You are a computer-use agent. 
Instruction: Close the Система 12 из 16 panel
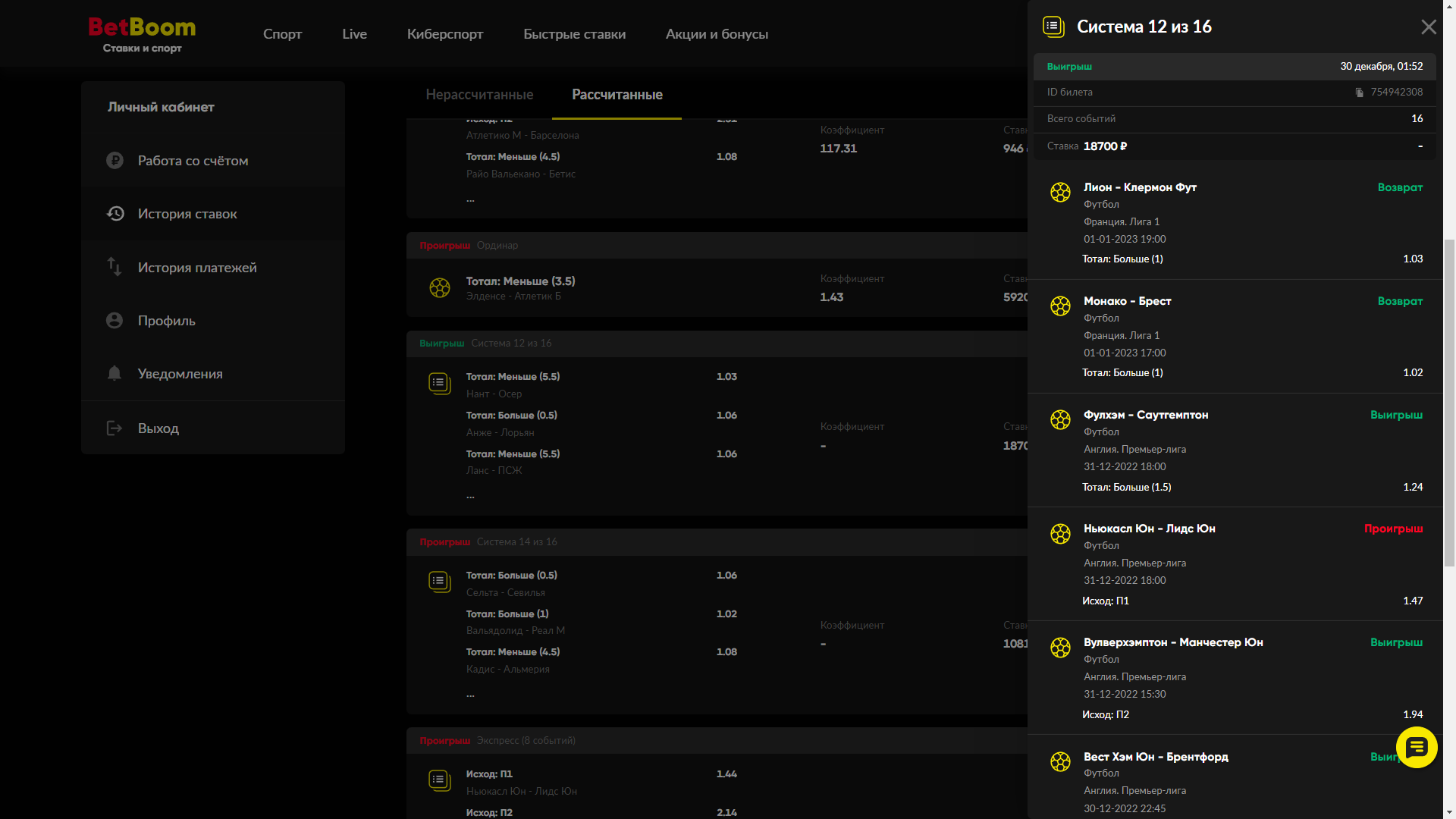(1428, 27)
